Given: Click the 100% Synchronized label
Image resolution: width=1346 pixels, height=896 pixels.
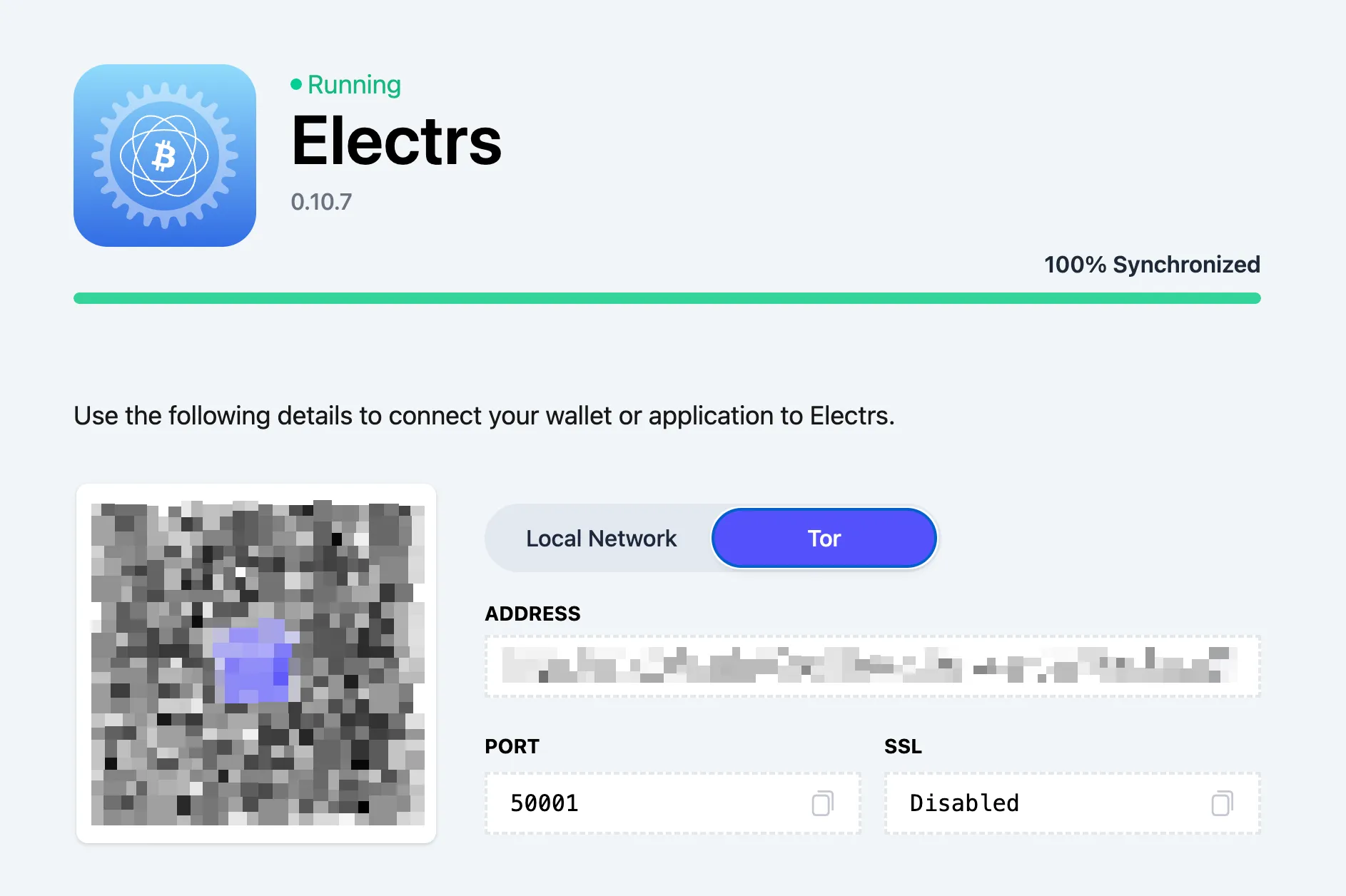Looking at the screenshot, I should pos(1151,265).
